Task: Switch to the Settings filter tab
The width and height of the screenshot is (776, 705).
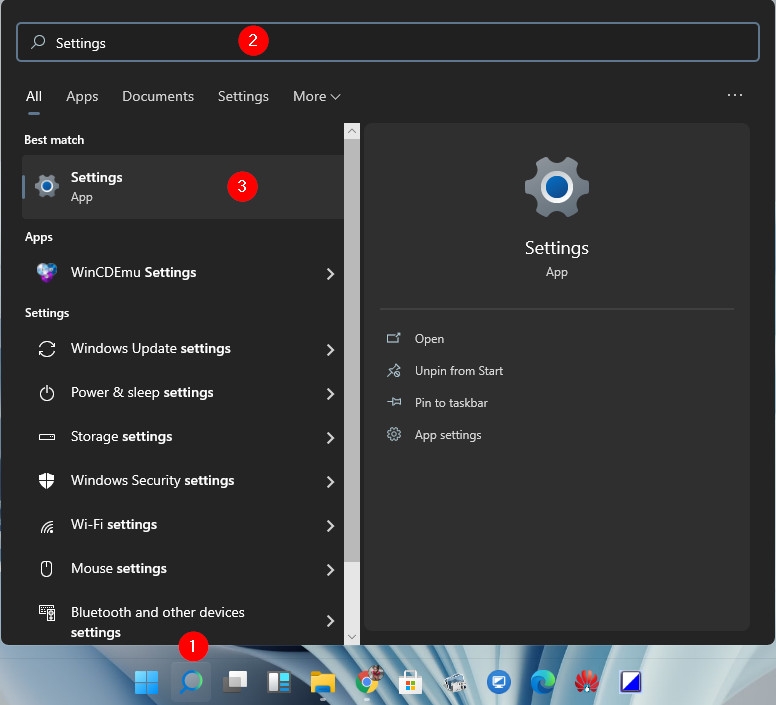Action: (243, 96)
